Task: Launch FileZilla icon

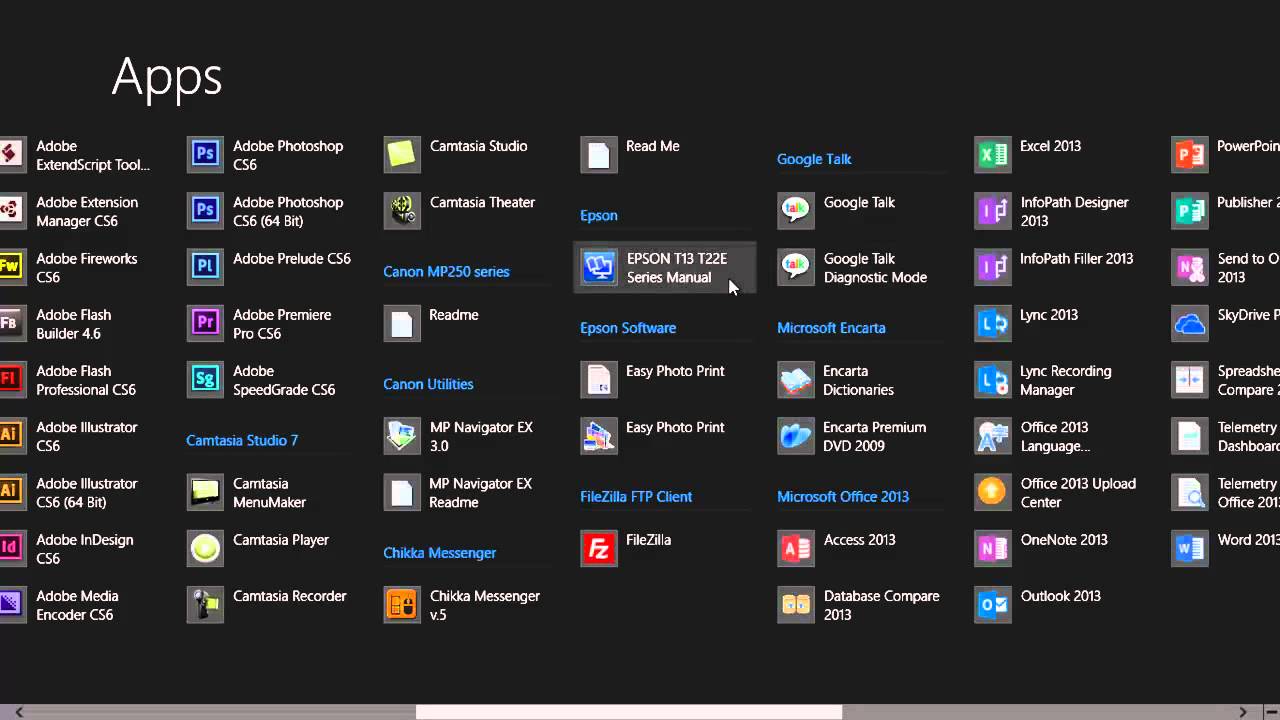Action: [x=599, y=548]
